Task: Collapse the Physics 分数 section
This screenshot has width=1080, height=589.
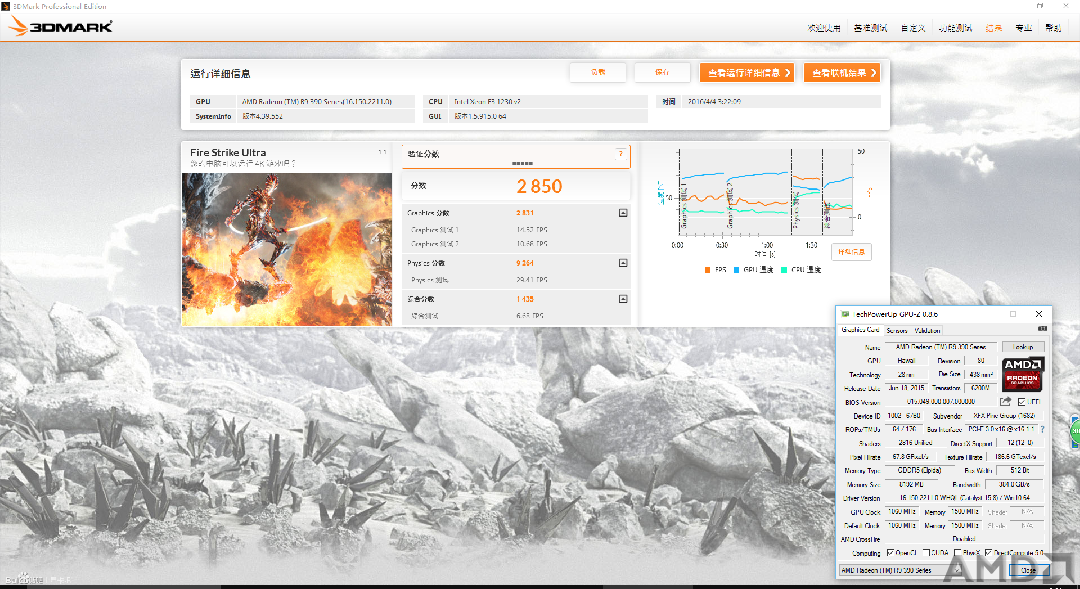Action: pyautogui.click(x=623, y=263)
